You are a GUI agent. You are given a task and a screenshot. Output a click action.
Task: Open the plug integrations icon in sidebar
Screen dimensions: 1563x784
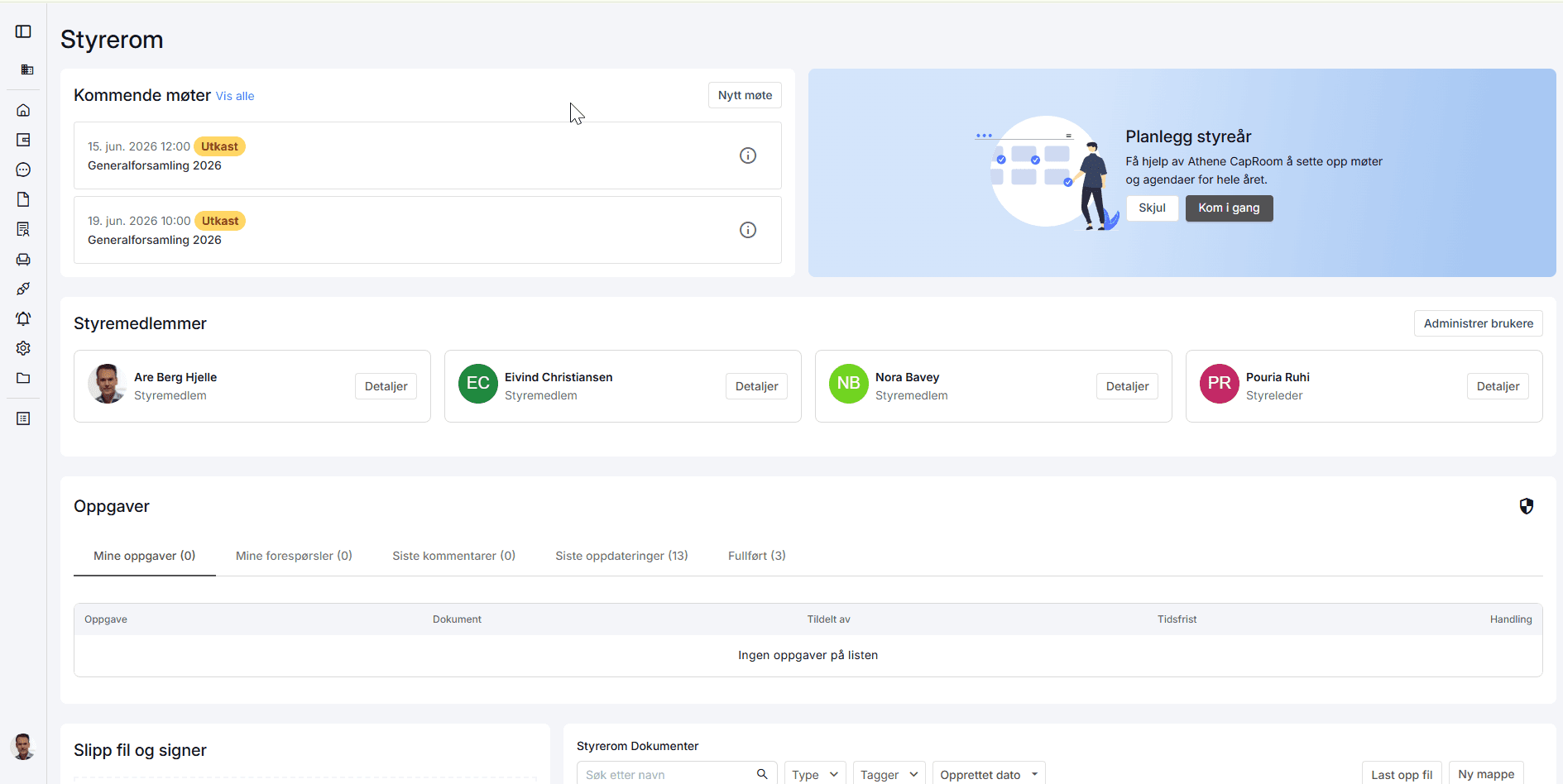(x=23, y=289)
